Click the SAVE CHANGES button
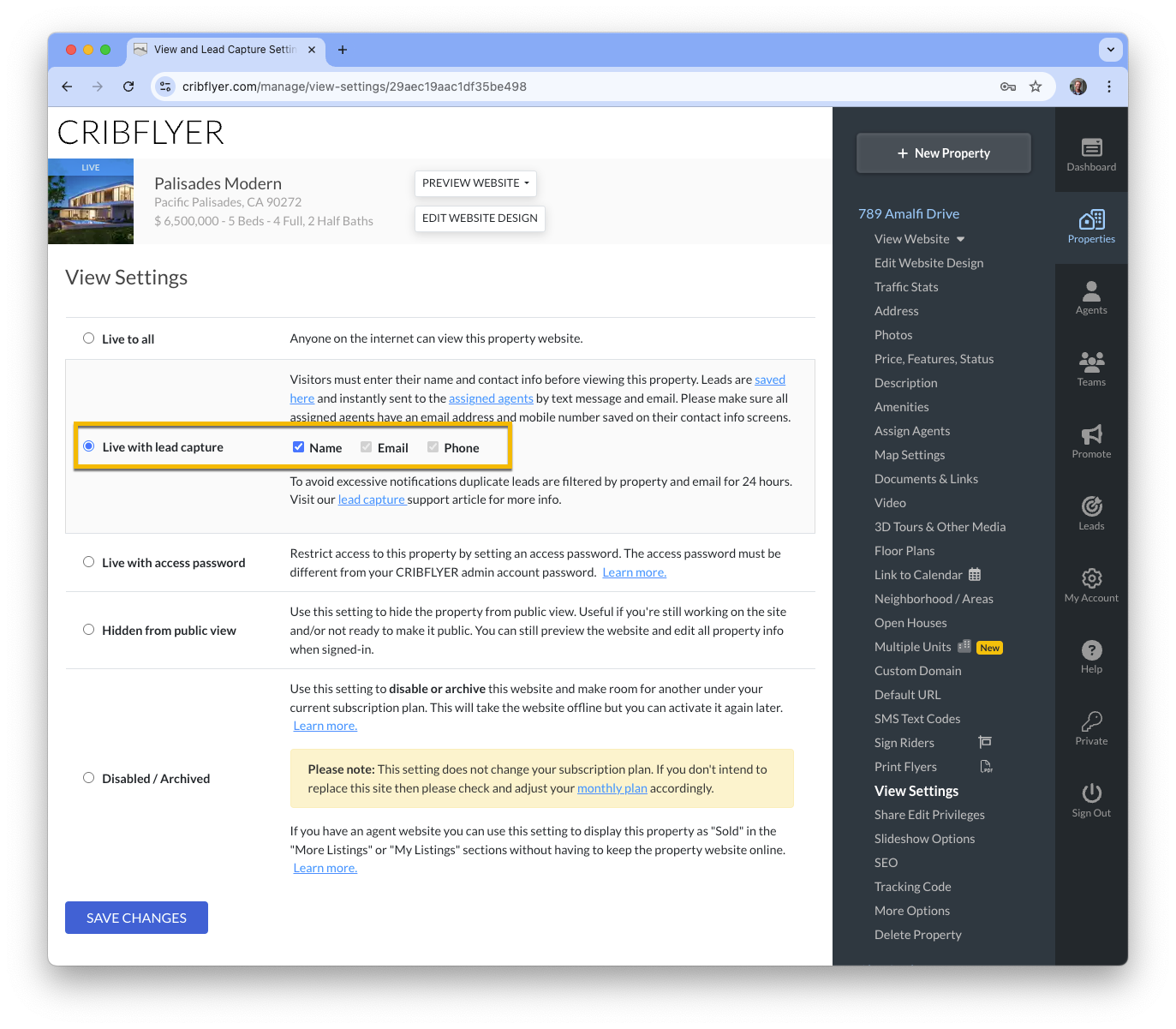1176x1029 pixels. pos(136,918)
